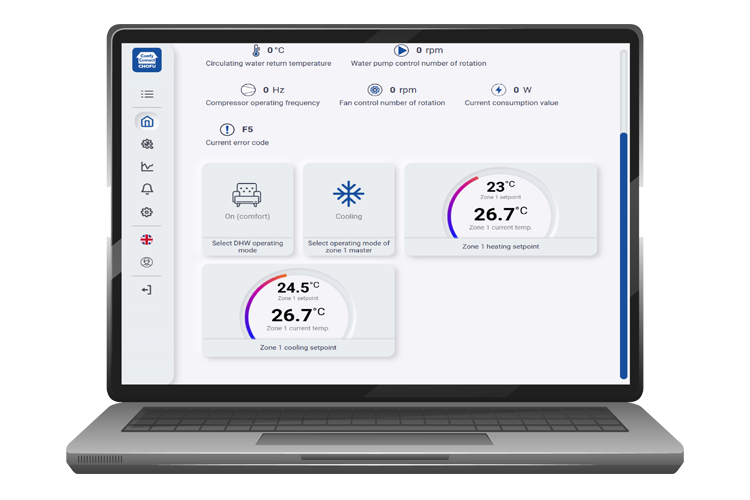Click the snowflake Cooling icon
Screen dimensions: 750x500
tap(349, 194)
